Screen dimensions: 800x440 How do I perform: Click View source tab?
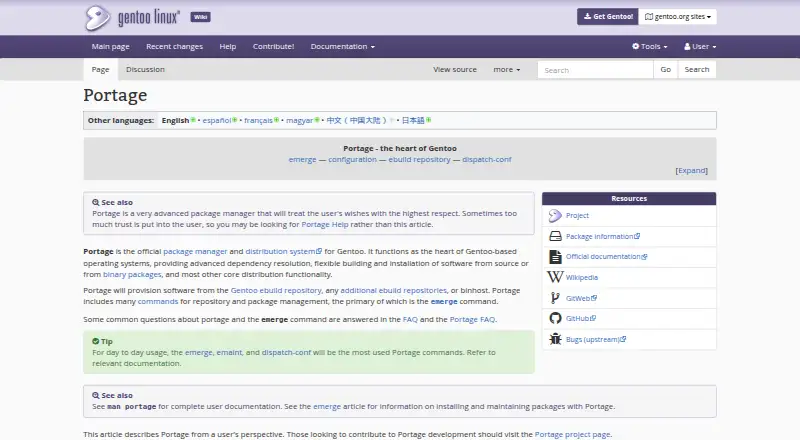pyautogui.click(x=455, y=69)
